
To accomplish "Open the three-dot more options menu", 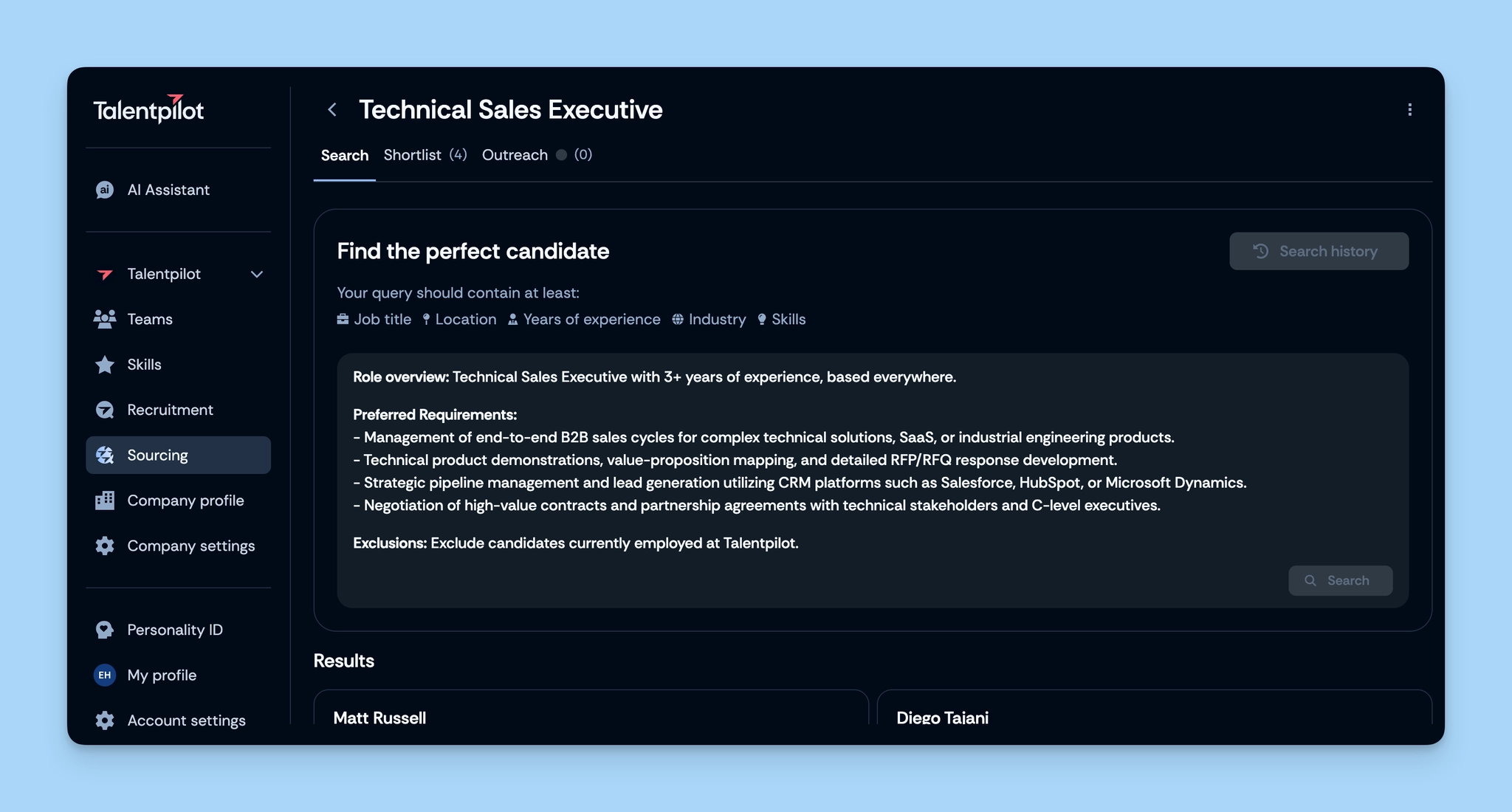I will (1409, 110).
